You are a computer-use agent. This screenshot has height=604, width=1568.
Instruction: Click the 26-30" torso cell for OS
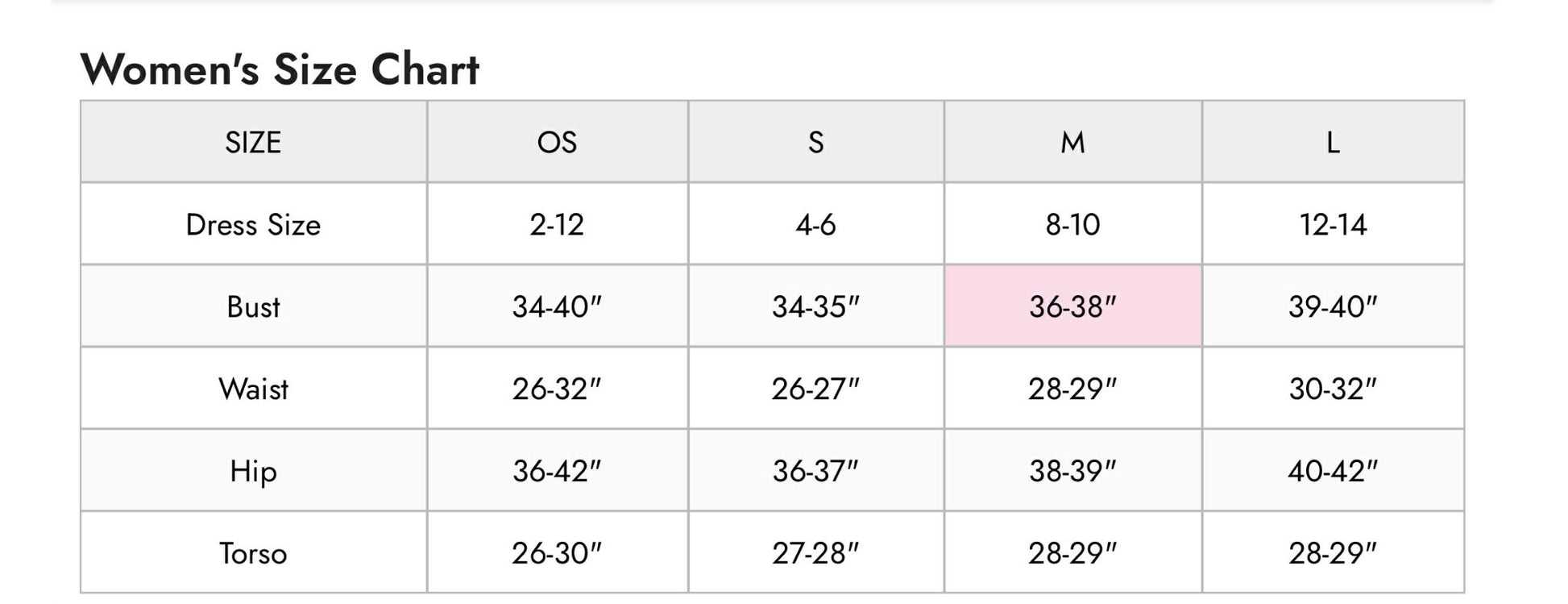click(557, 553)
